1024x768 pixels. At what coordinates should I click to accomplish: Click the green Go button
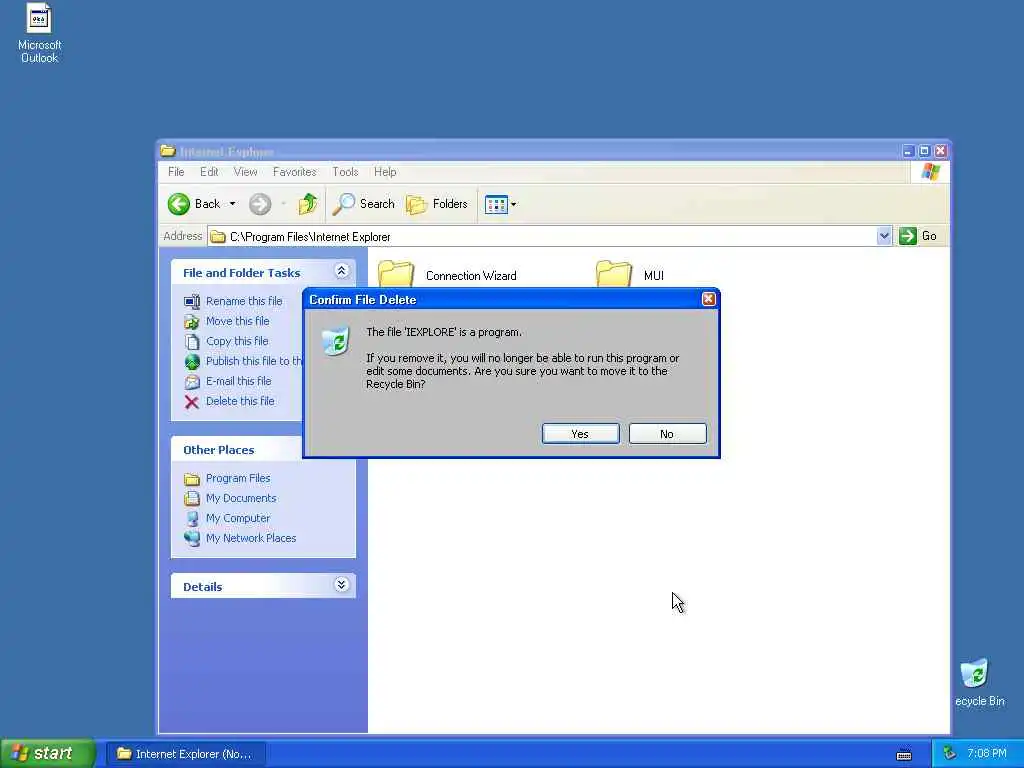point(918,236)
